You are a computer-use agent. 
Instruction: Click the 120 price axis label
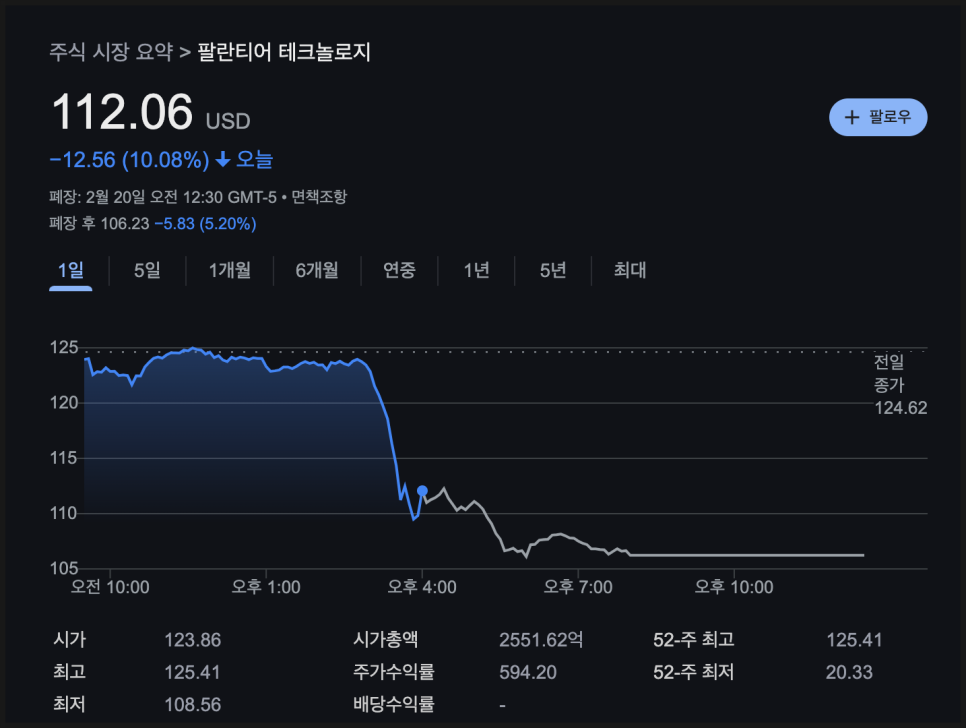click(x=64, y=403)
